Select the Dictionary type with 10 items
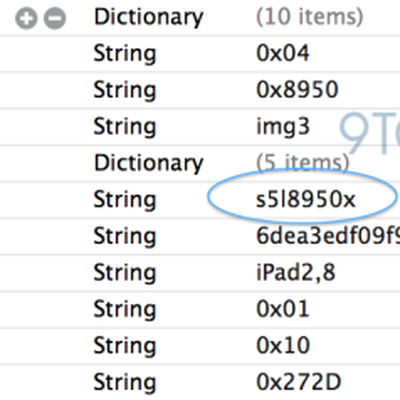The width and height of the screenshot is (400, 400). coord(149,17)
